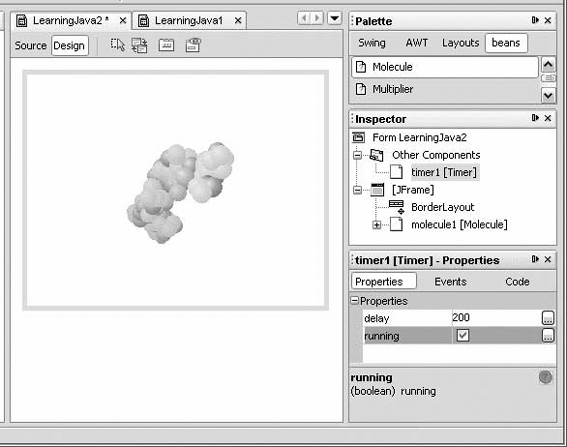Screen dimensions: 567x447
Task: Open the delay property editor ellipsis button
Action: click(548, 318)
